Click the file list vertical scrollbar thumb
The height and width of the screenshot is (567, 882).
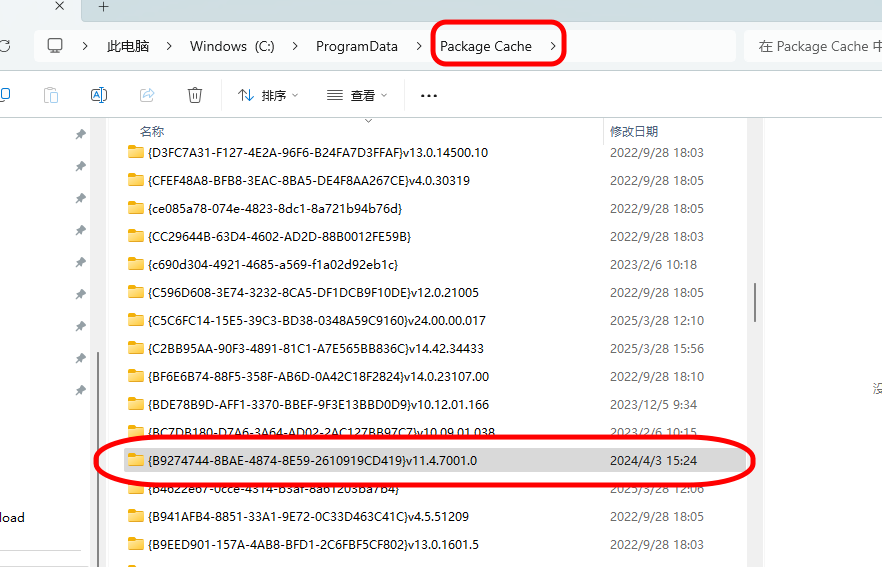pyautogui.click(x=754, y=303)
